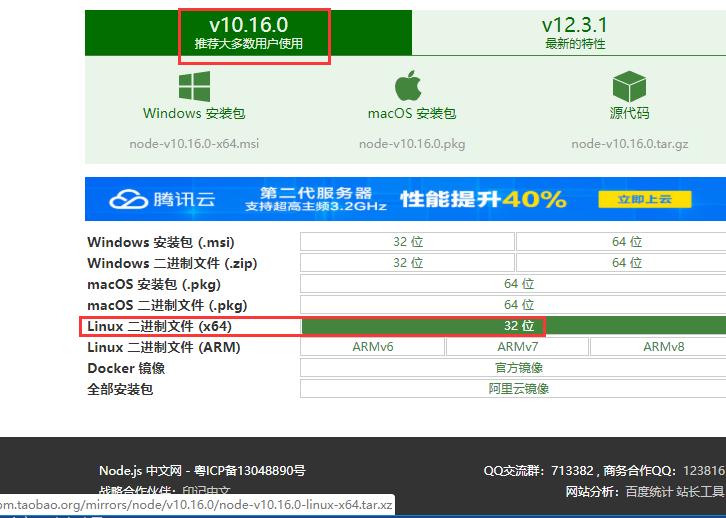Viewport: 726px width, 518px height.
Task: Open the 源代码 download link
Action: 629,113
